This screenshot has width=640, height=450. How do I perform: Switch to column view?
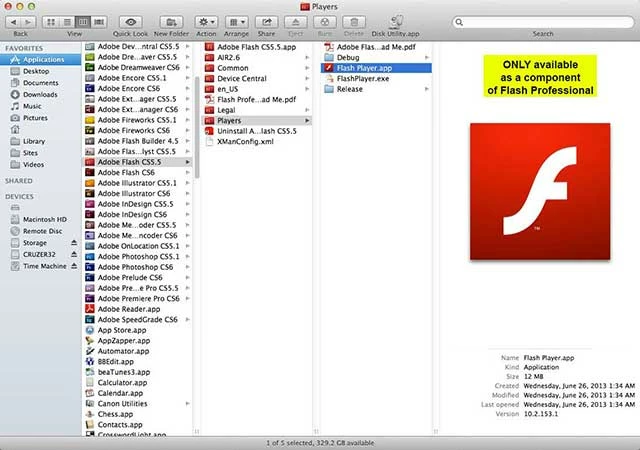[83, 22]
